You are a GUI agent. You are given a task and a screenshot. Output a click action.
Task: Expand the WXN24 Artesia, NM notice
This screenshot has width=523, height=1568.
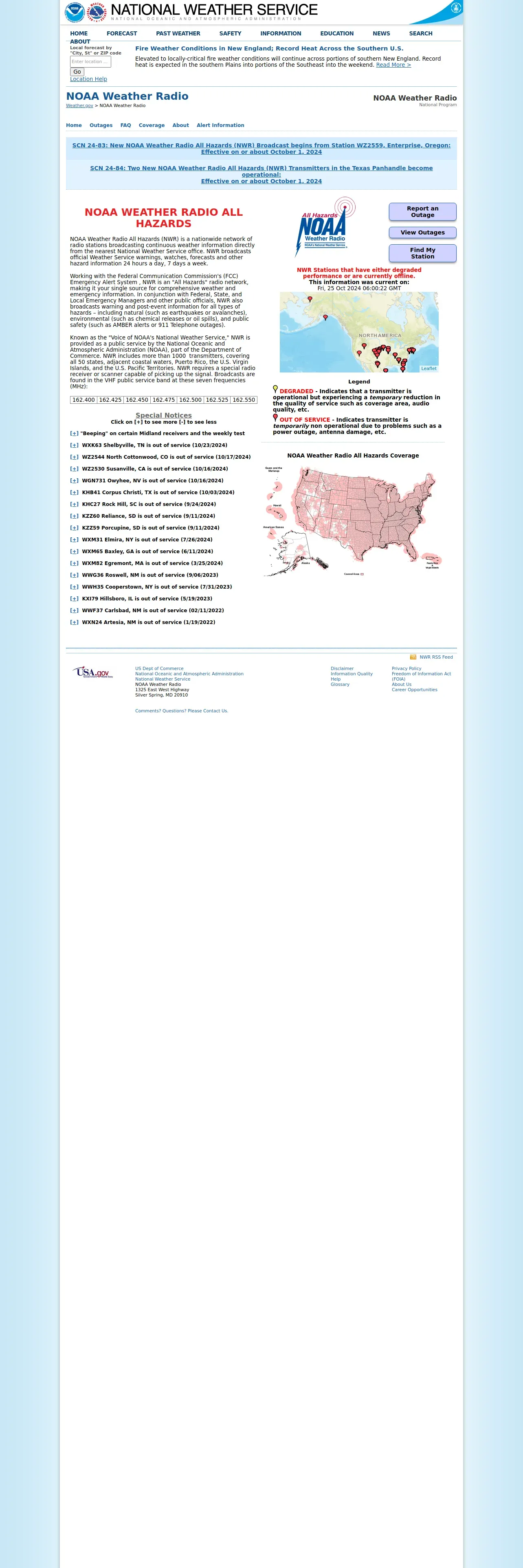74,623
